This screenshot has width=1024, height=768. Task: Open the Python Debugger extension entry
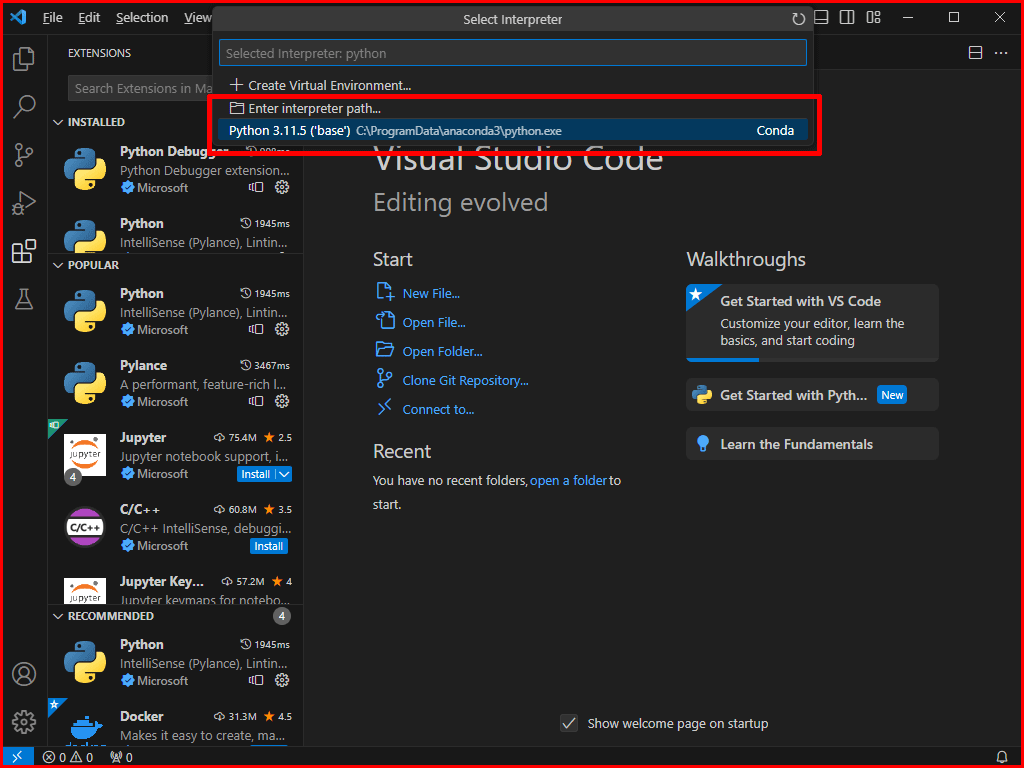click(x=175, y=170)
